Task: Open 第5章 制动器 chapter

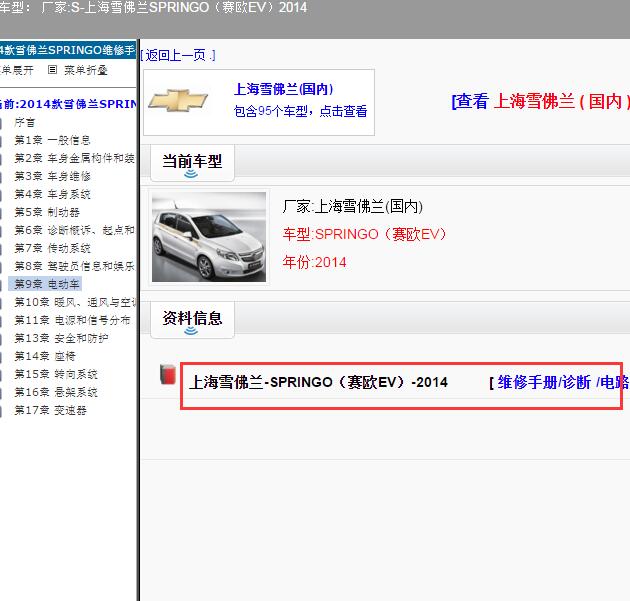Action: coord(47,212)
